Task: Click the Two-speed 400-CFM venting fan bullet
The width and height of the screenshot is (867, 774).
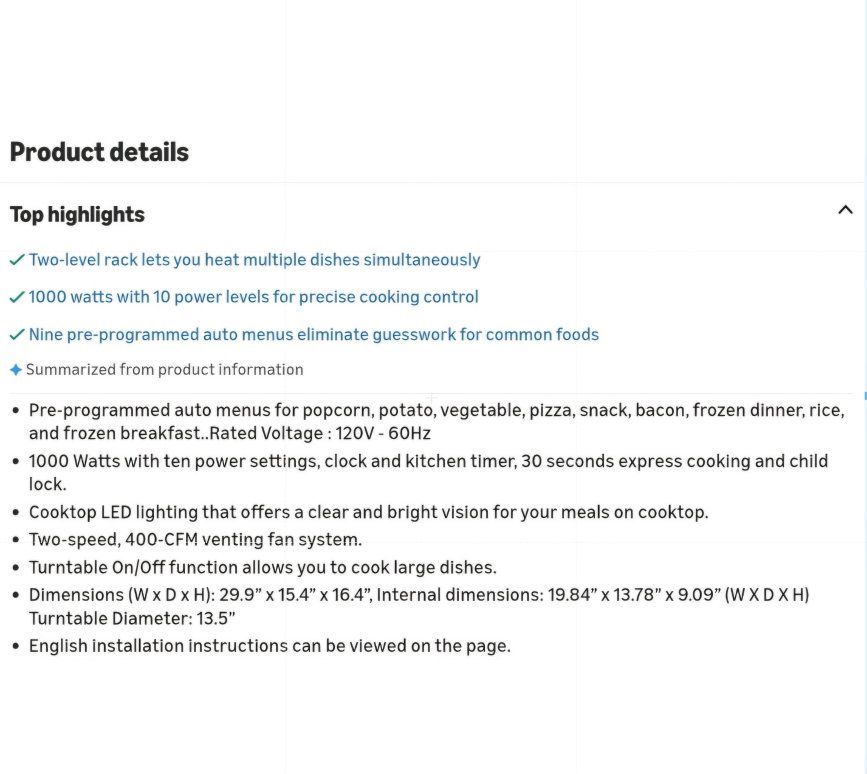Action: 195,540
